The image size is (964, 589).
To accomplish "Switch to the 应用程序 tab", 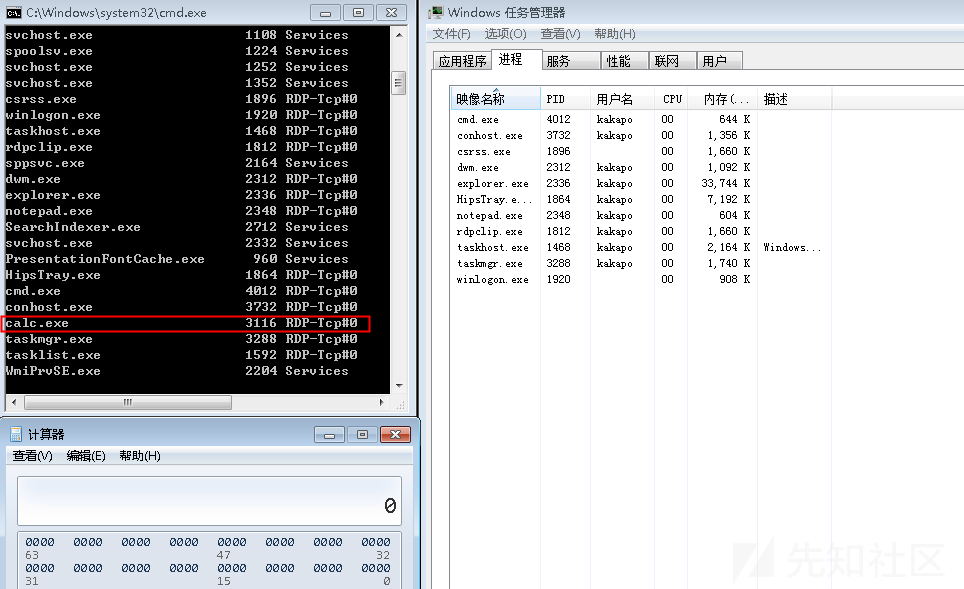I will pyautogui.click(x=462, y=61).
